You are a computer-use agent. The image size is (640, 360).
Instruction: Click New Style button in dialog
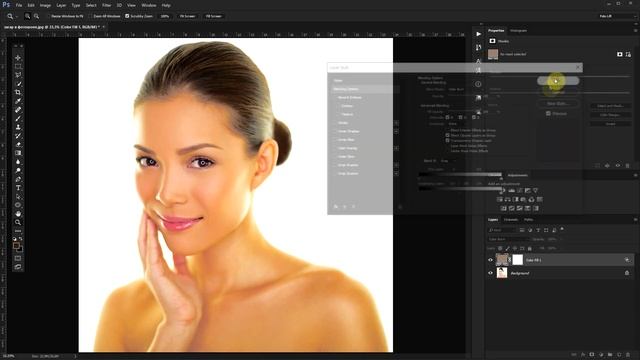[558, 104]
